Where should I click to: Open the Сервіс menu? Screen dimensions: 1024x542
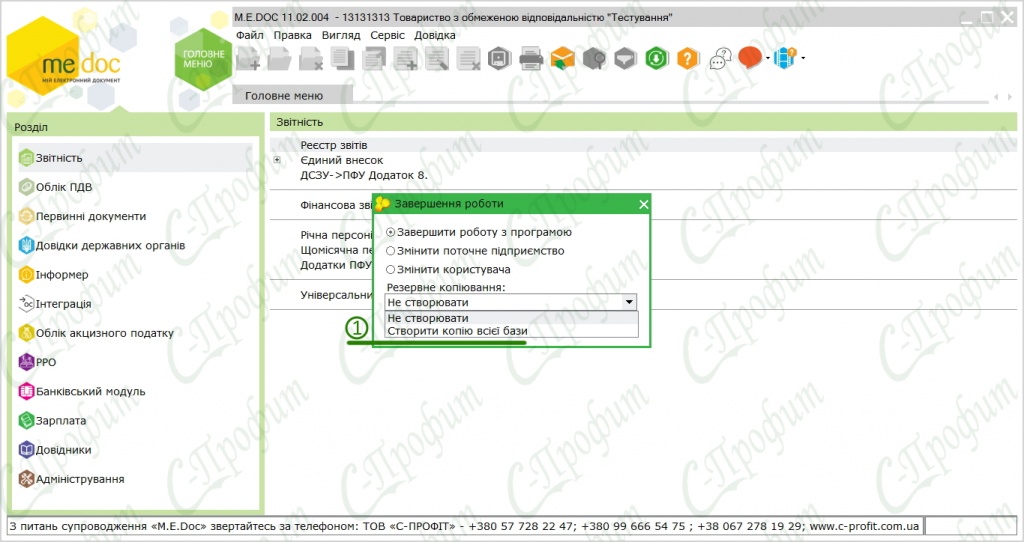[388, 35]
